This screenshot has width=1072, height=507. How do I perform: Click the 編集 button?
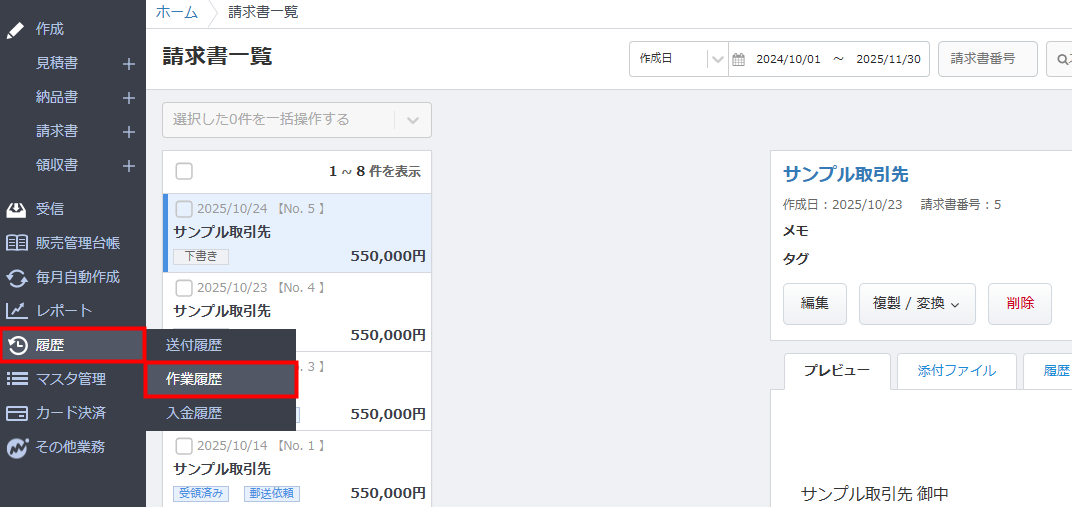[814, 304]
